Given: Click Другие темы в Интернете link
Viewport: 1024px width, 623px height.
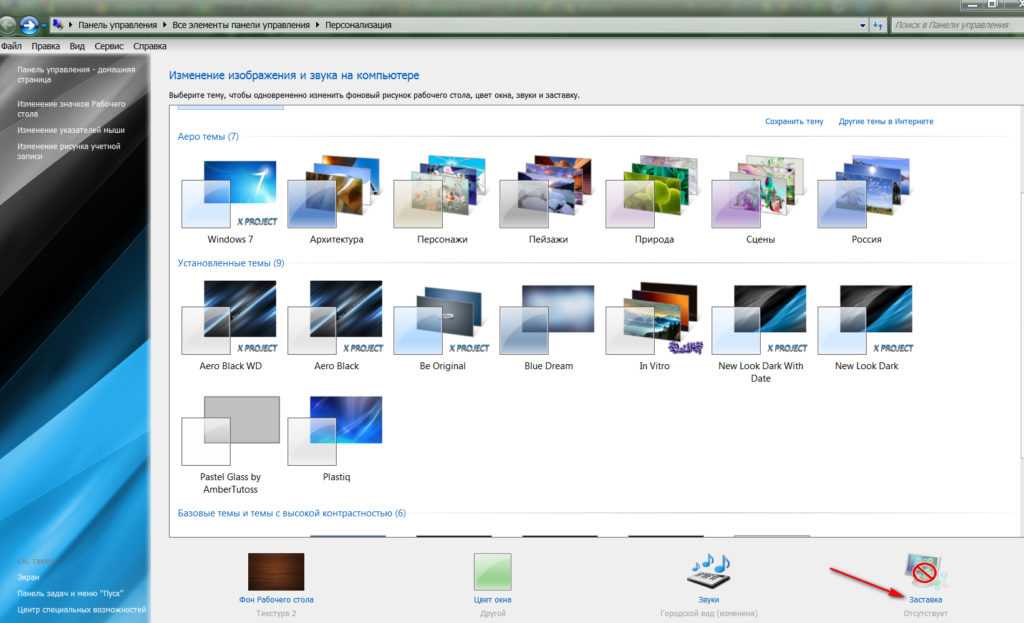Looking at the screenshot, I should click(x=886, y=121).
